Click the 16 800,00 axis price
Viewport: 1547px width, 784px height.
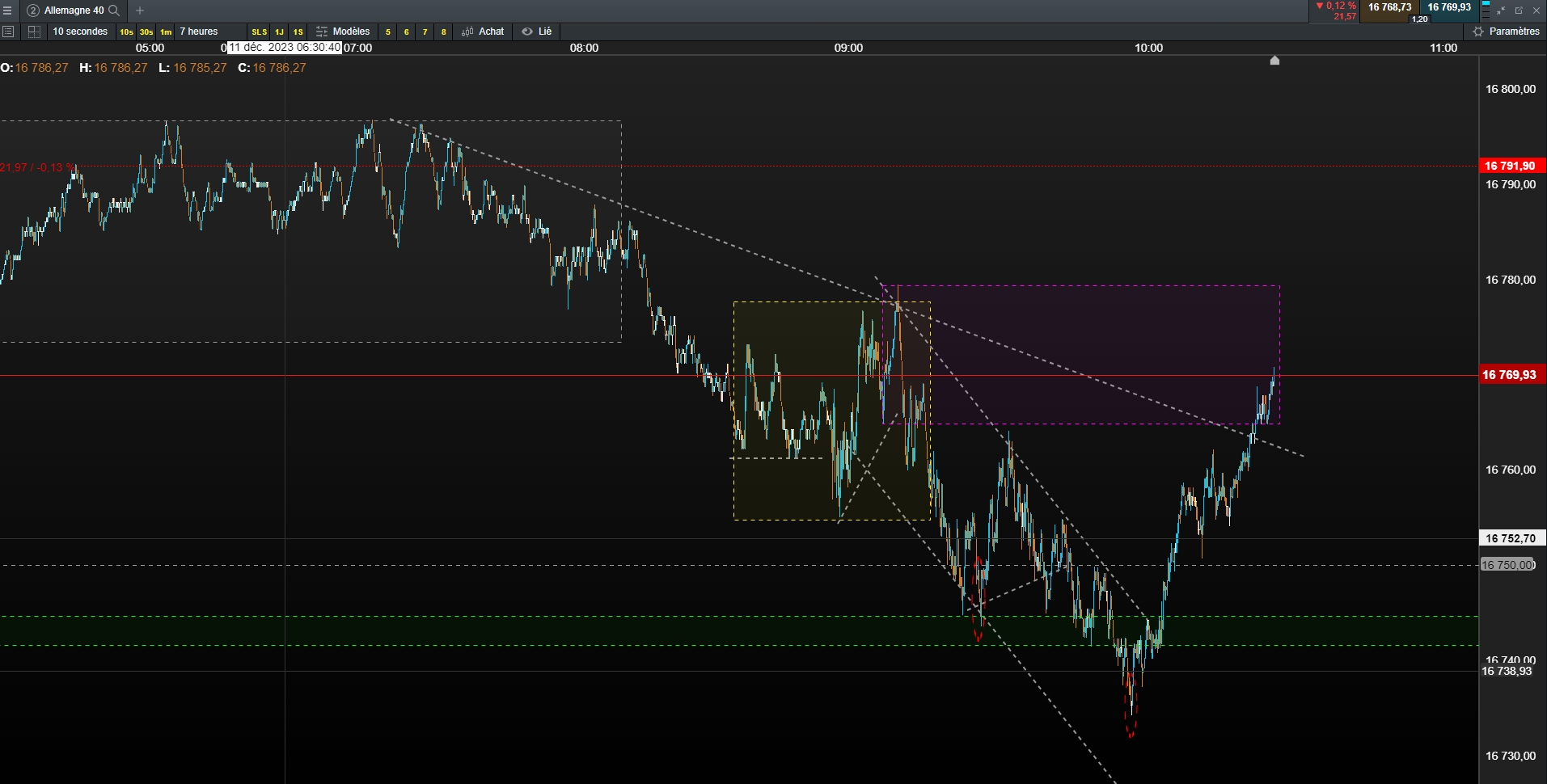click(1511, 89)
